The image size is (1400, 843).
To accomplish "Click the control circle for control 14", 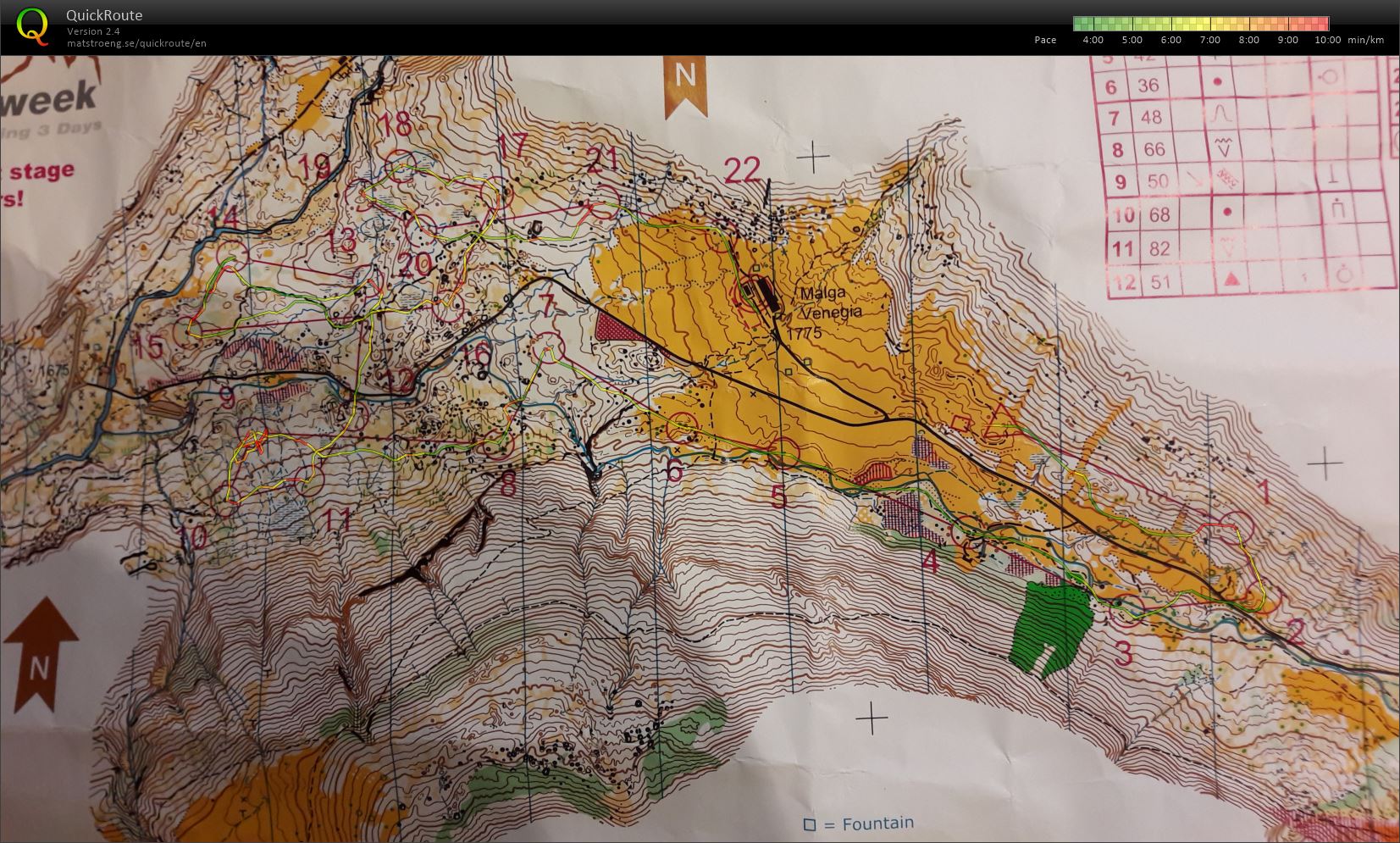I will pos(231,254).
